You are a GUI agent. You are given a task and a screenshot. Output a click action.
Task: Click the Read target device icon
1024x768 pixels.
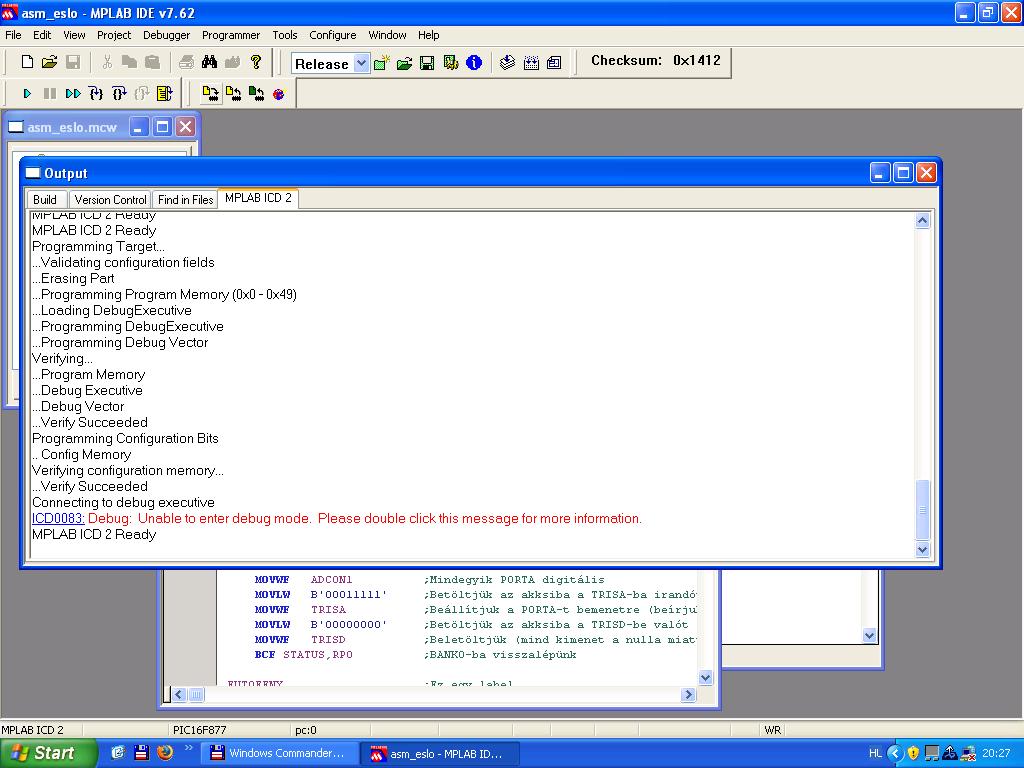pos(233,94)
